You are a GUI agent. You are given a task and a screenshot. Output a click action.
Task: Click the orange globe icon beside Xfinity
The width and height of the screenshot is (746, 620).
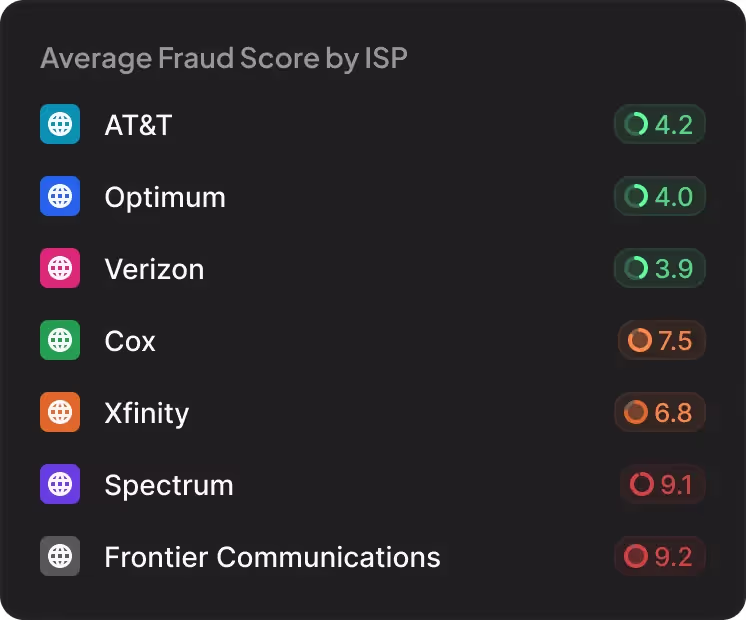[60, 413]
